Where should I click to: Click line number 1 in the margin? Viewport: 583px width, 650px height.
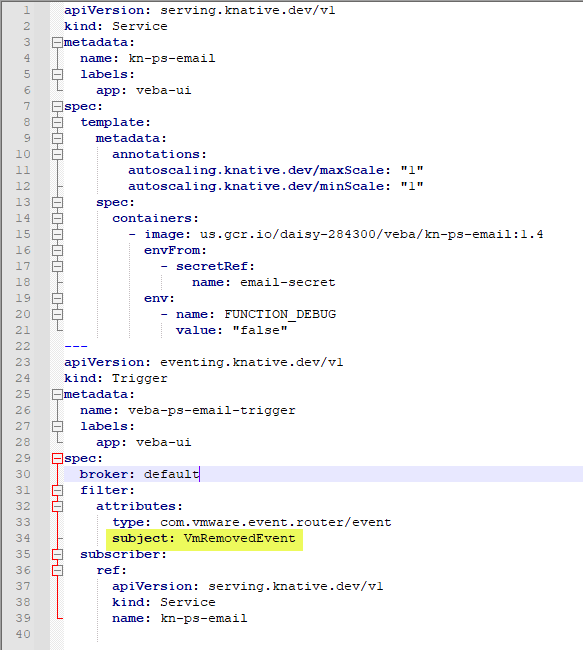coord(27,10)
